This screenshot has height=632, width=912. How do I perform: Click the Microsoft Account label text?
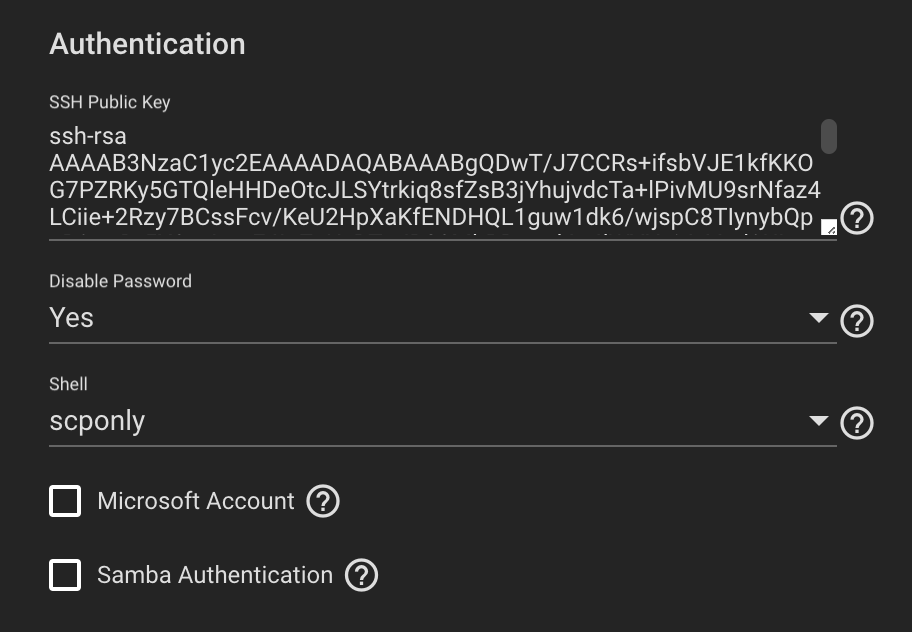(x=196, y=501)
